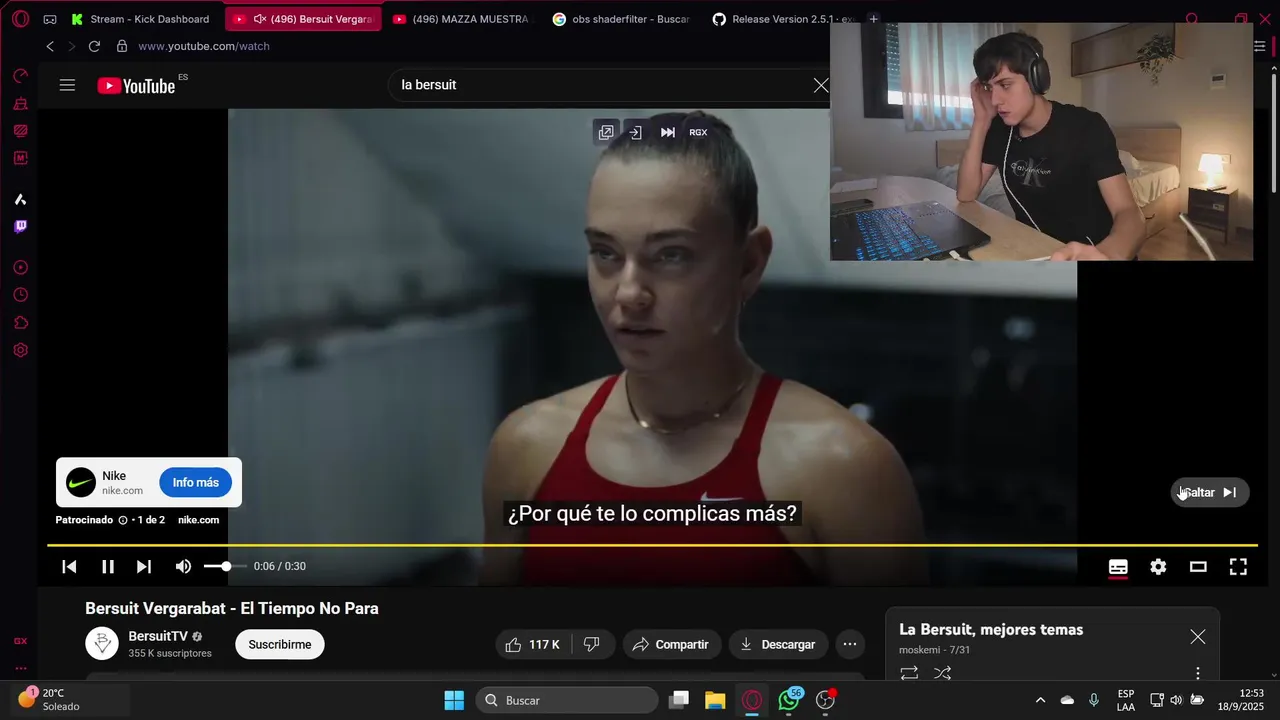The height and width of the screenshot is (720, 1280).
Task: Download the video via Descargar
Action: click(778, 644)
